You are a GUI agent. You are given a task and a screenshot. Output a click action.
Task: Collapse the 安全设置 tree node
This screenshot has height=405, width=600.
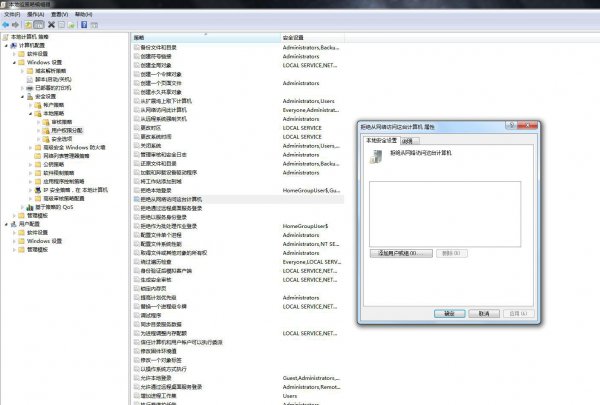[21, 96]
